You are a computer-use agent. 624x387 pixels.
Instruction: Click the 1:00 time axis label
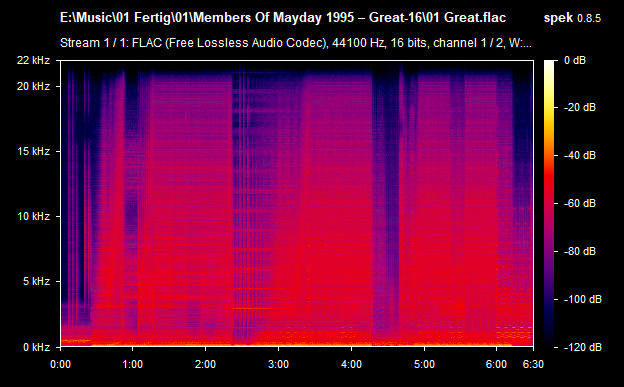click(x=133, y=364)
